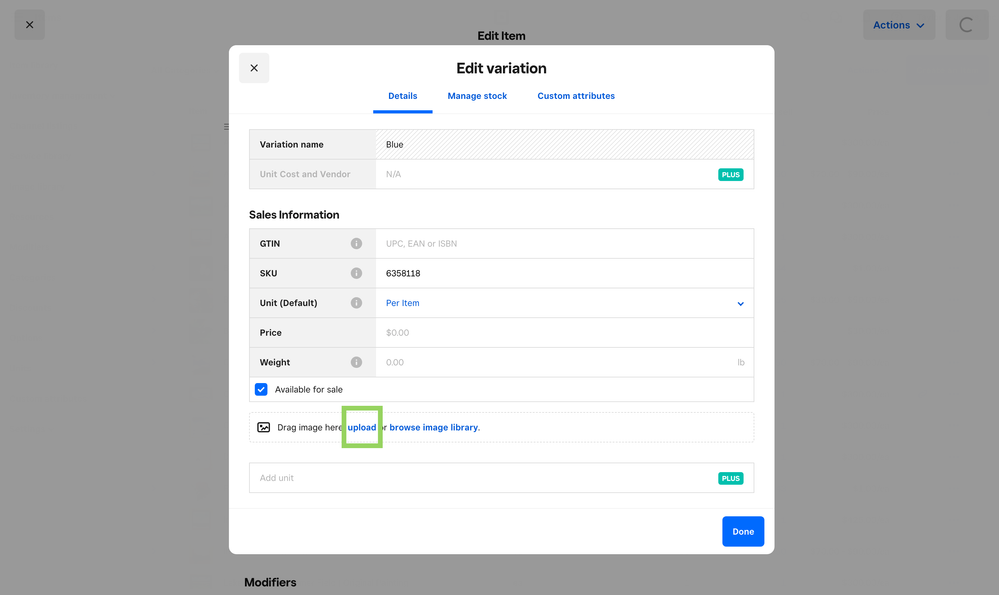Image resolution: width=999 pixels, height=595 pixels.
Task: Expand the Actions dropdown menu
Action: click(898, 25)
